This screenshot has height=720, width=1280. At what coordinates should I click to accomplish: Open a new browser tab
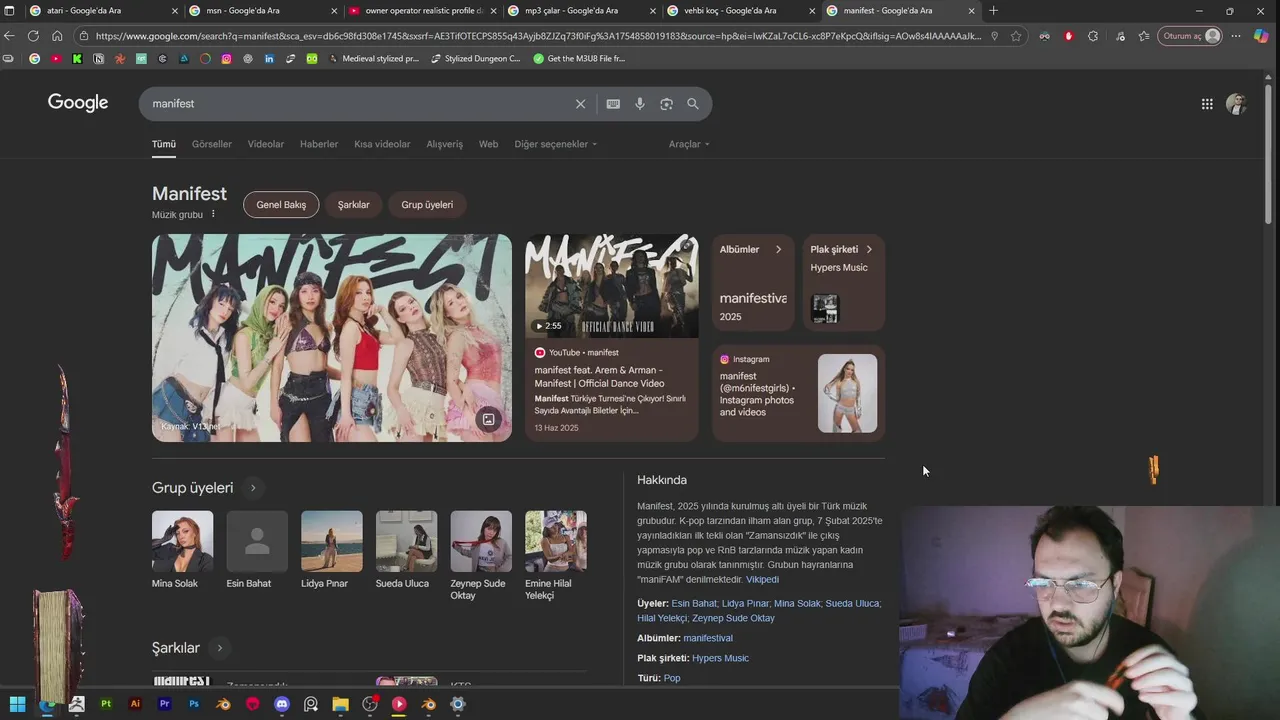click(x=993, y=11)
